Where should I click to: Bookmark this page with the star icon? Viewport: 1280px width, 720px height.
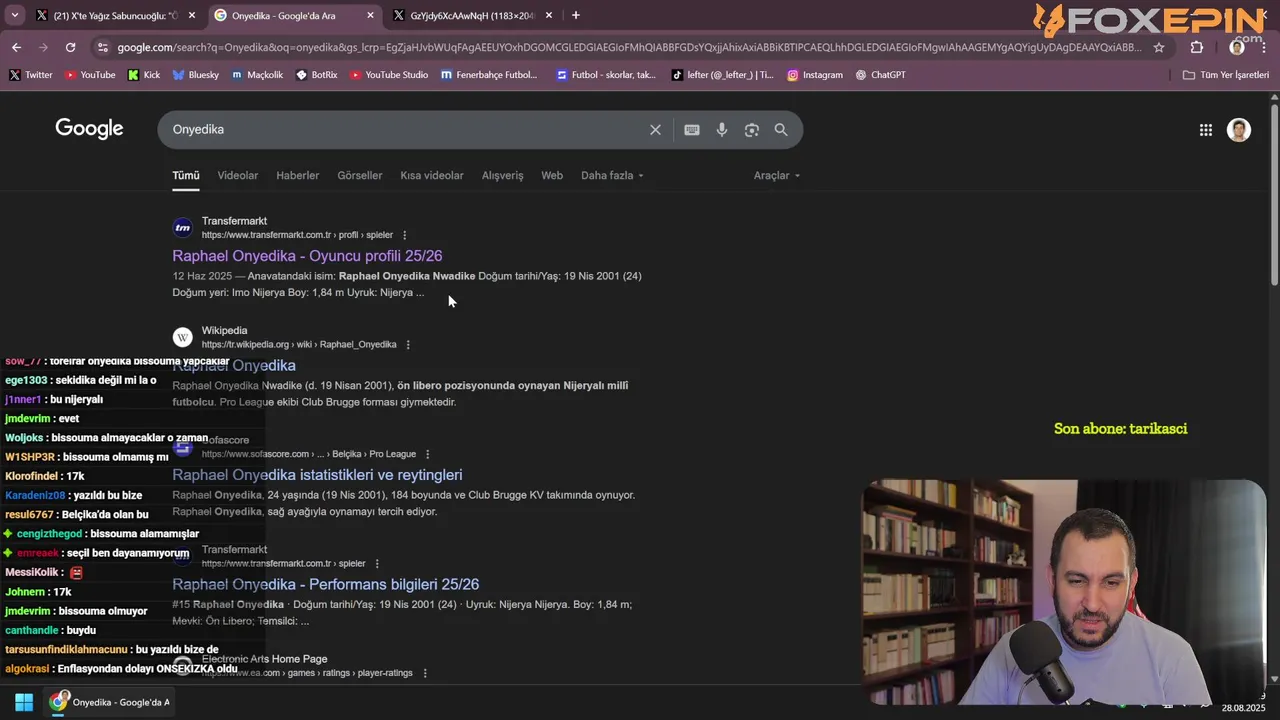(1159, 47)
